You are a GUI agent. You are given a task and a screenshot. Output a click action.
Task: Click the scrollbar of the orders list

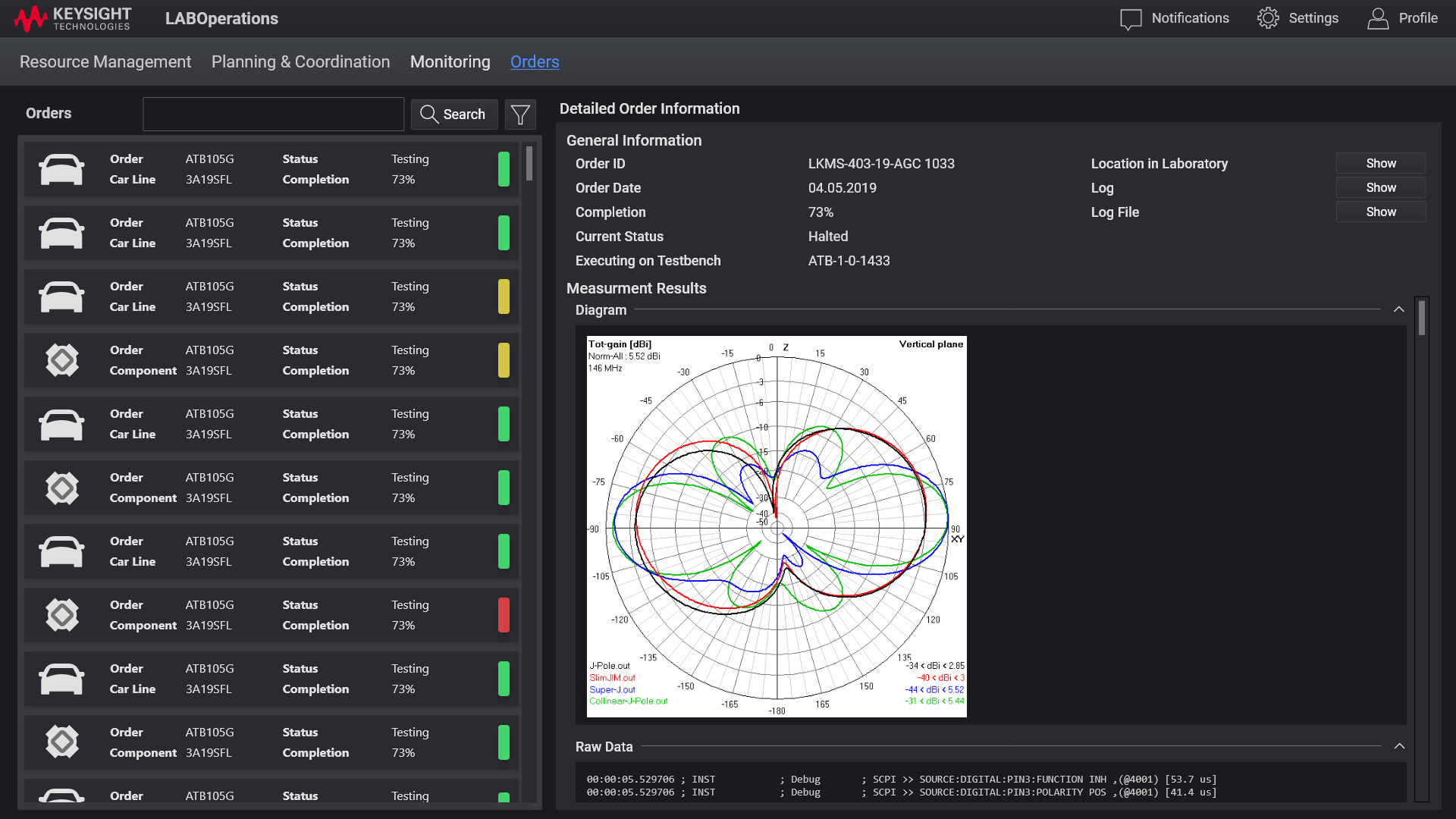pos(529,163)
